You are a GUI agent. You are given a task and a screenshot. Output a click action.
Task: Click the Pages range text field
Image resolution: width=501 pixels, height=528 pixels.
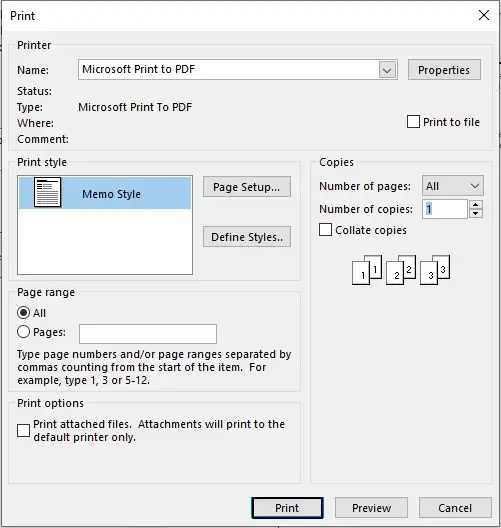148,334
